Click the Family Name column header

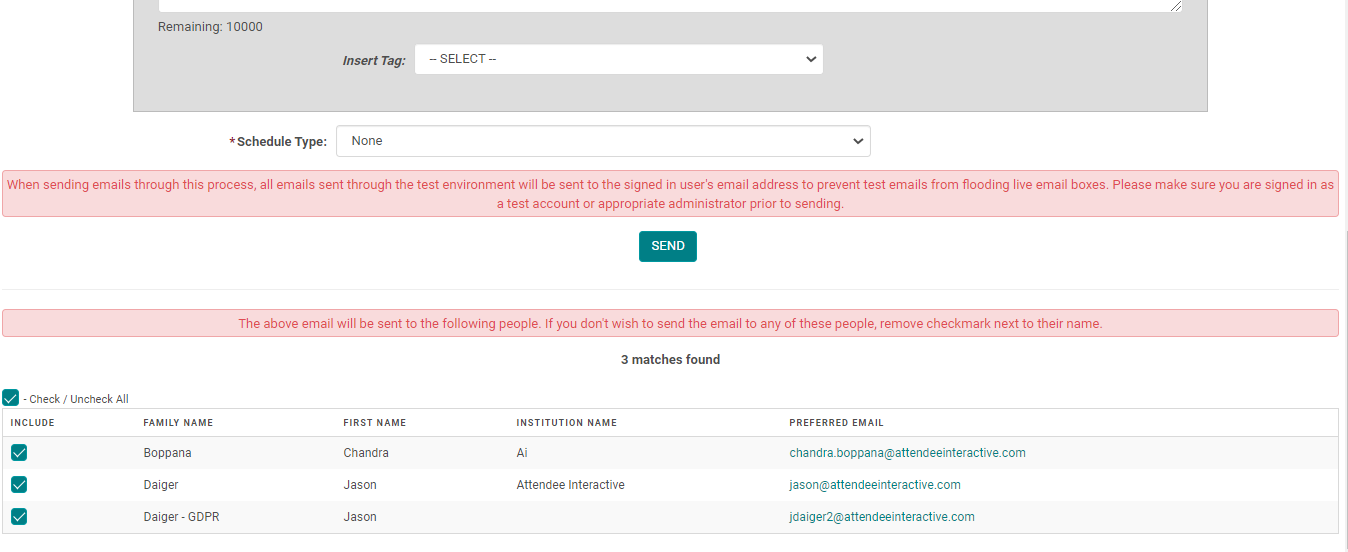pos(178,423)
